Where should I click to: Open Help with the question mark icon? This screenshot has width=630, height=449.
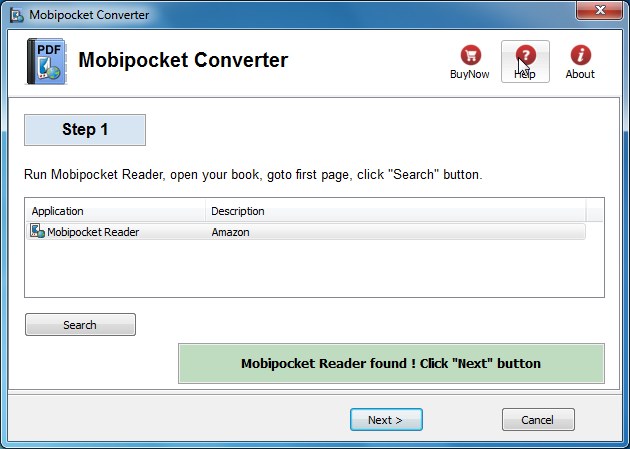(x=525, y=55)
